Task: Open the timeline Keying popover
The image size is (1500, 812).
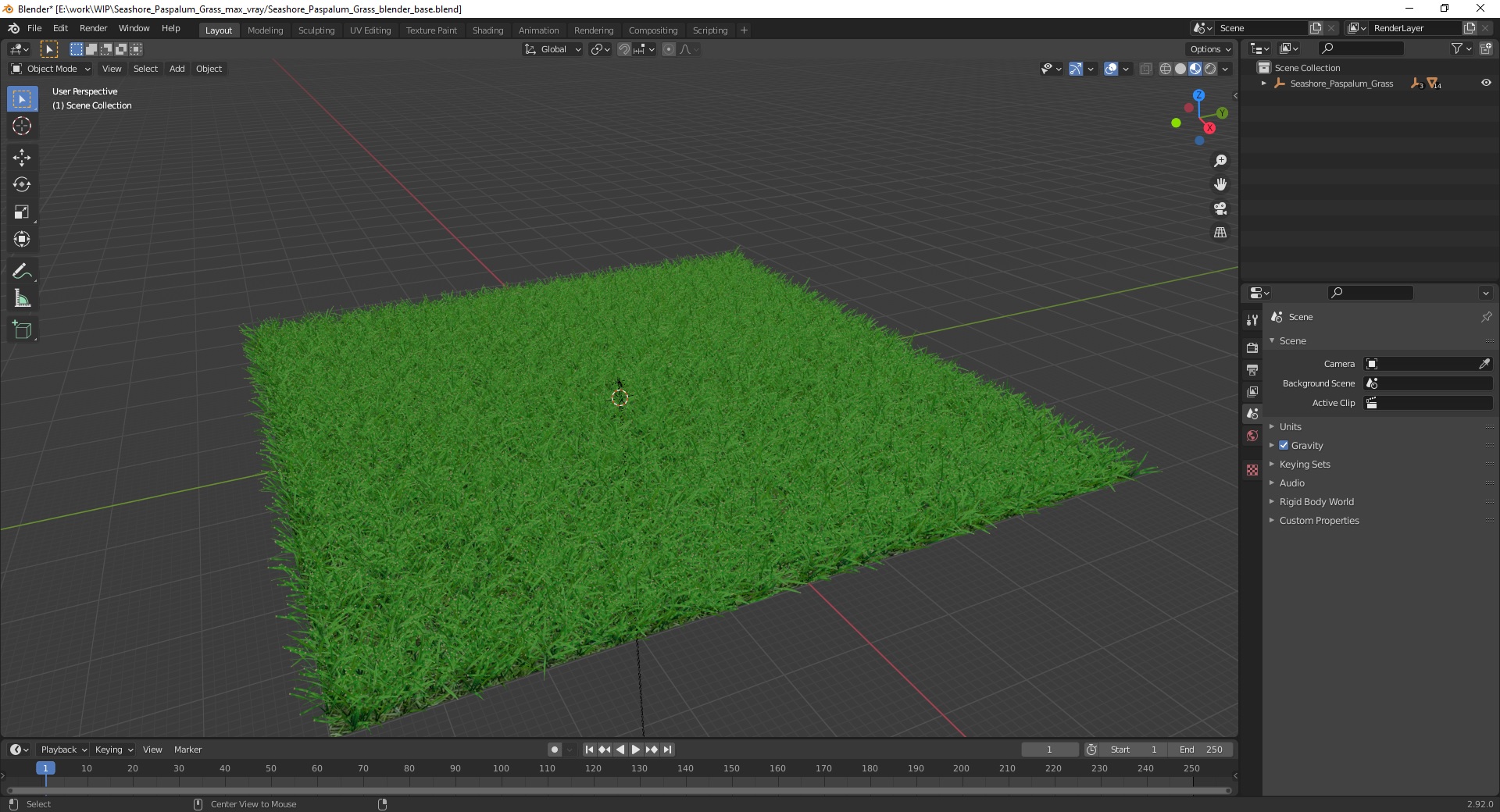Action: click(x=113, y=750)
